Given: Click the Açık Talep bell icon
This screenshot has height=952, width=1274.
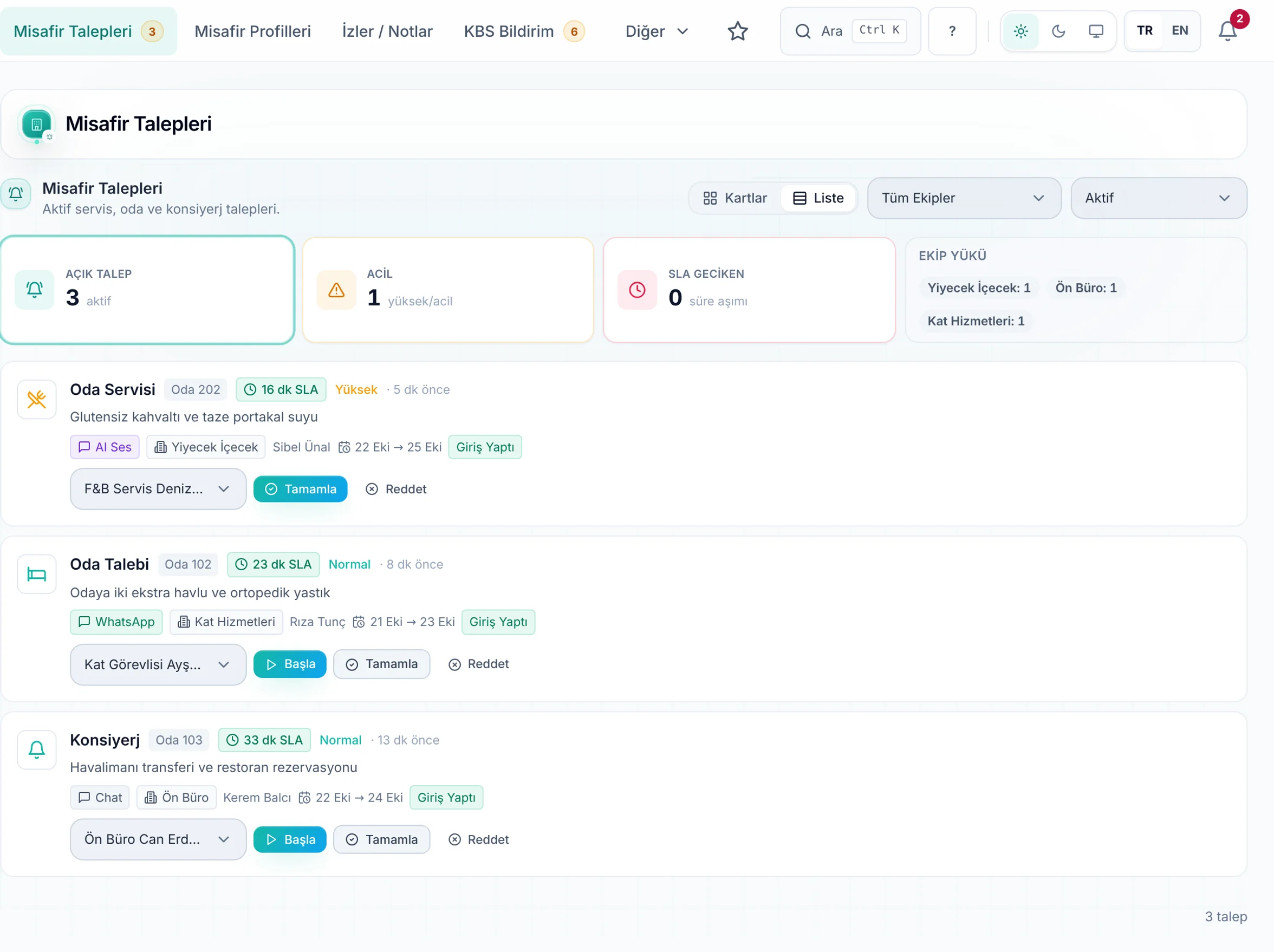Looking at the screenshot, I should click(x=35, y=290).
